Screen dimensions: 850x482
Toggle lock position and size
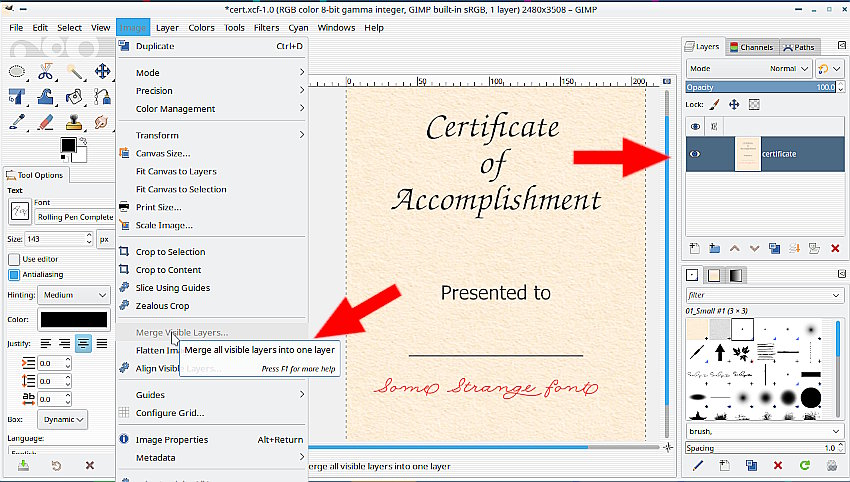pos(734,104)
